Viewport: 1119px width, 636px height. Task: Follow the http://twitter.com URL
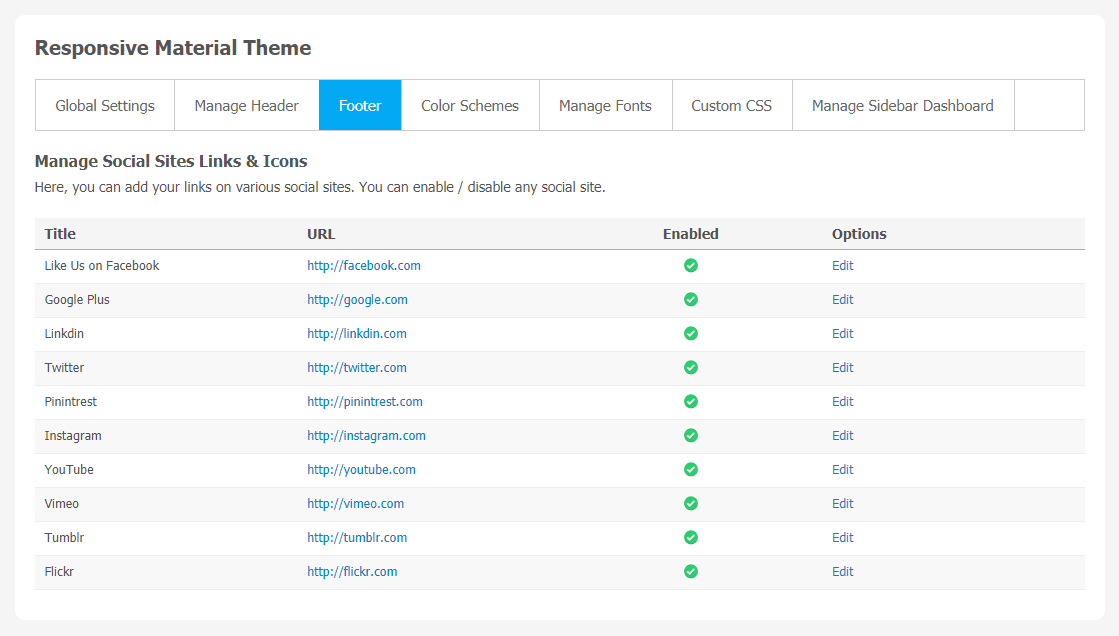coord(357,368)
